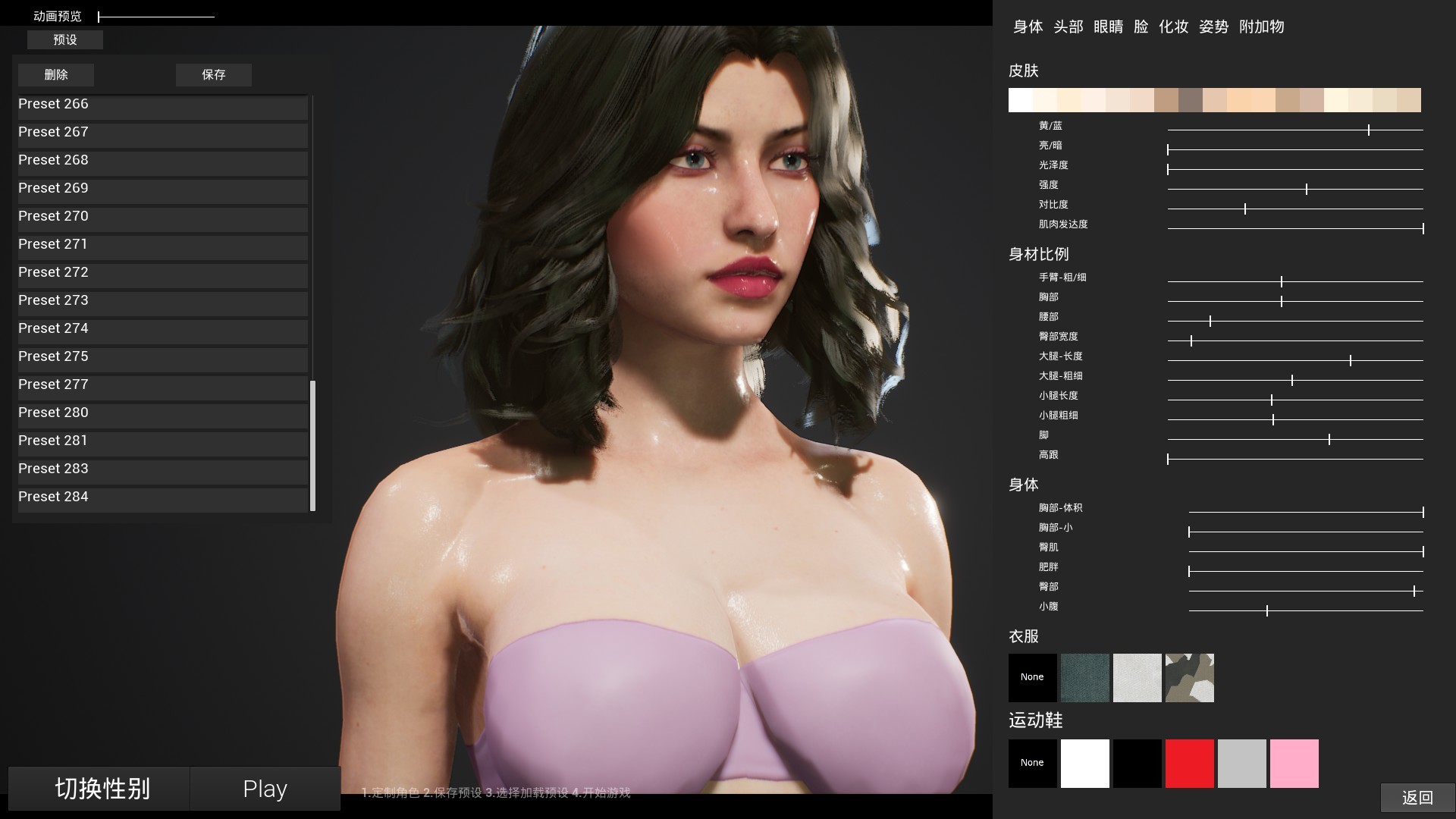Switch to the 附加物 tab

tap(1260, 27)
